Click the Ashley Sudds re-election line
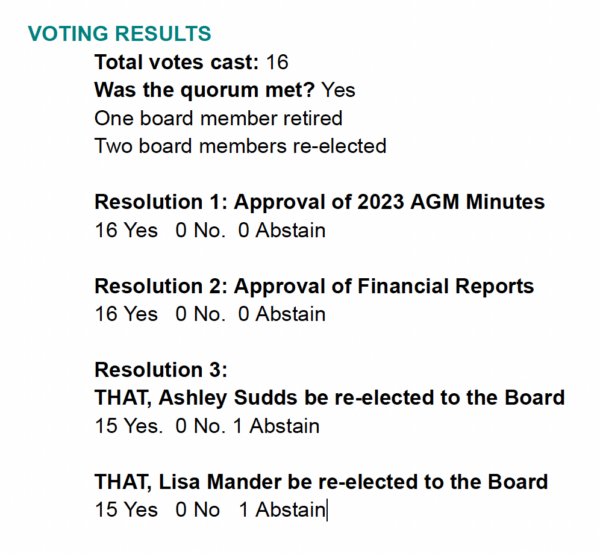This screenshot has height=554, width=600. coord(330,398)
